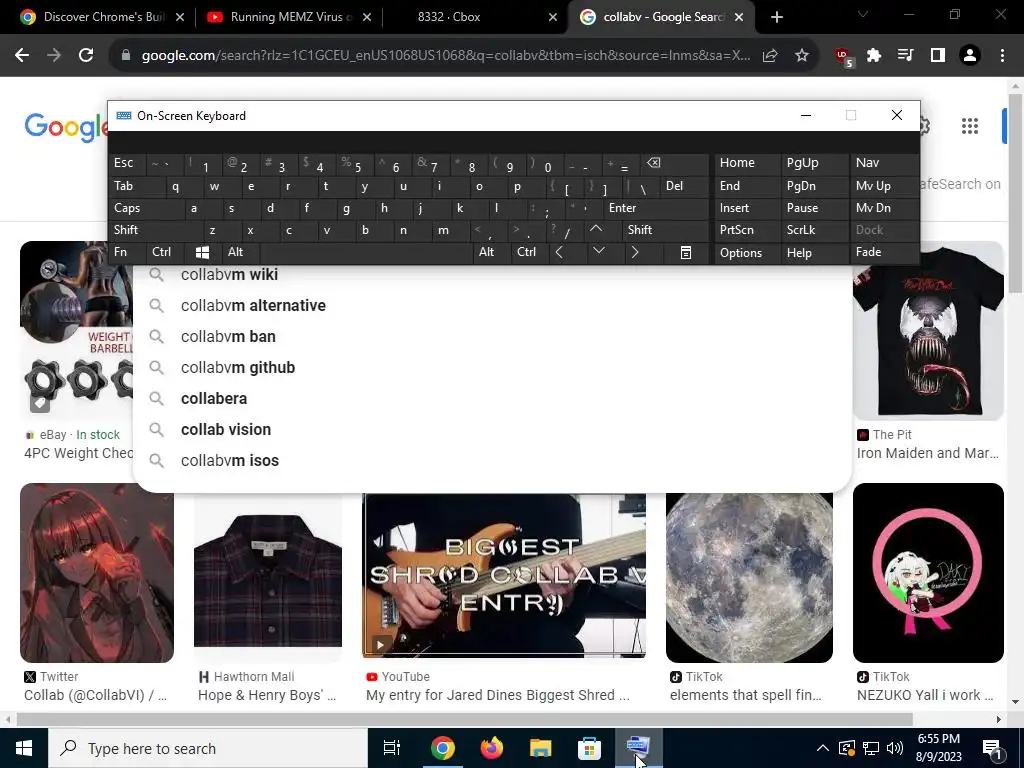Open Task View on the taskbar
Image resolution: width=1024 pixels, height=768 pixels.
(x=392, y=748)
